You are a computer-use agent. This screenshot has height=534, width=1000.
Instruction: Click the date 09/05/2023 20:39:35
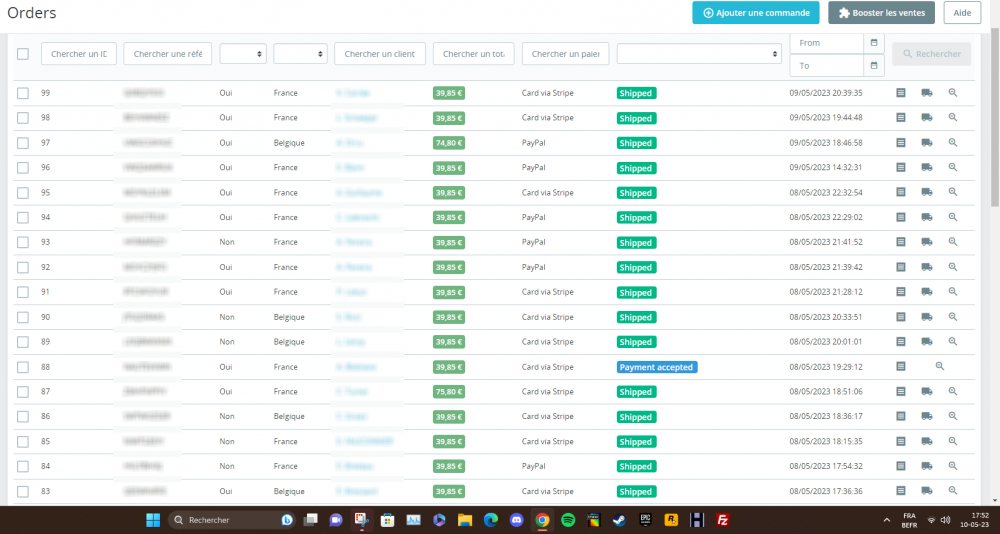click(826, 93)
